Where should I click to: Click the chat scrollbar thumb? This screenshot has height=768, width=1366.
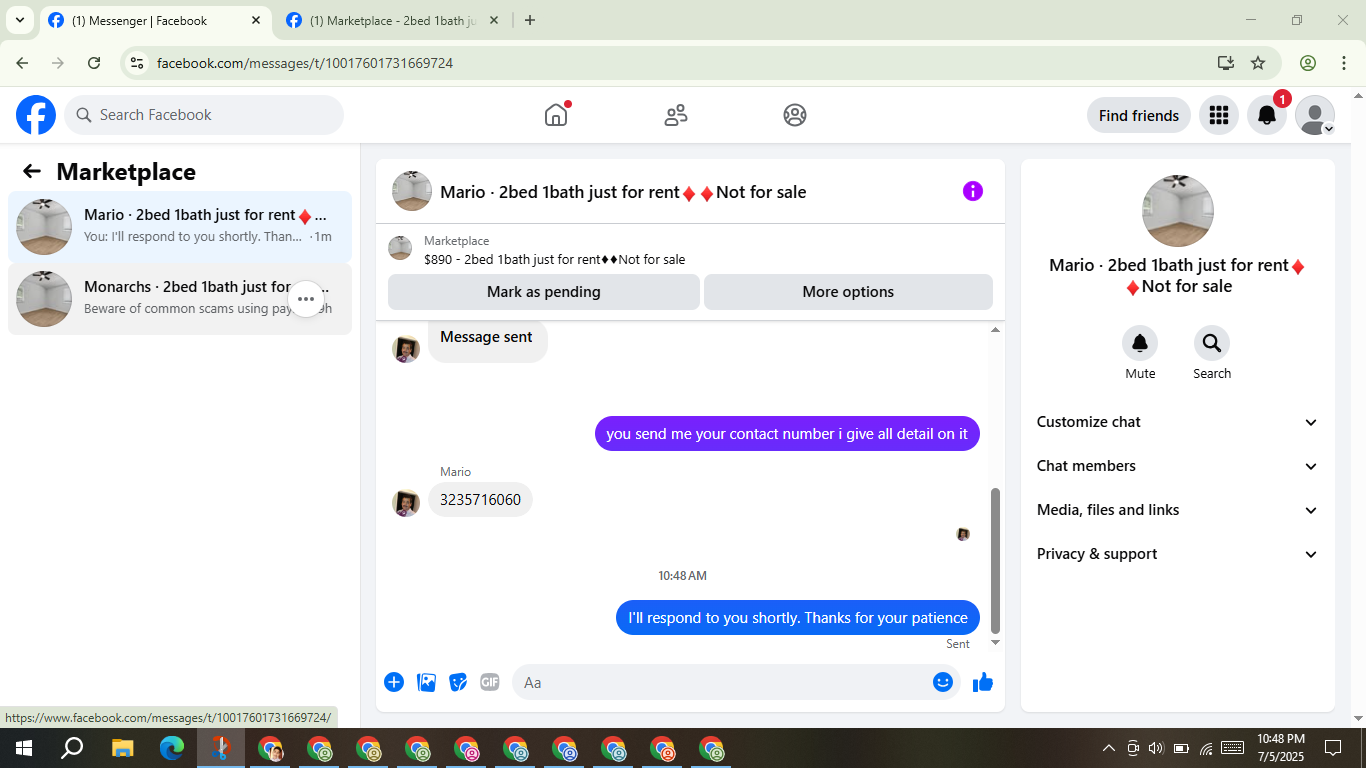coord(995,560)
